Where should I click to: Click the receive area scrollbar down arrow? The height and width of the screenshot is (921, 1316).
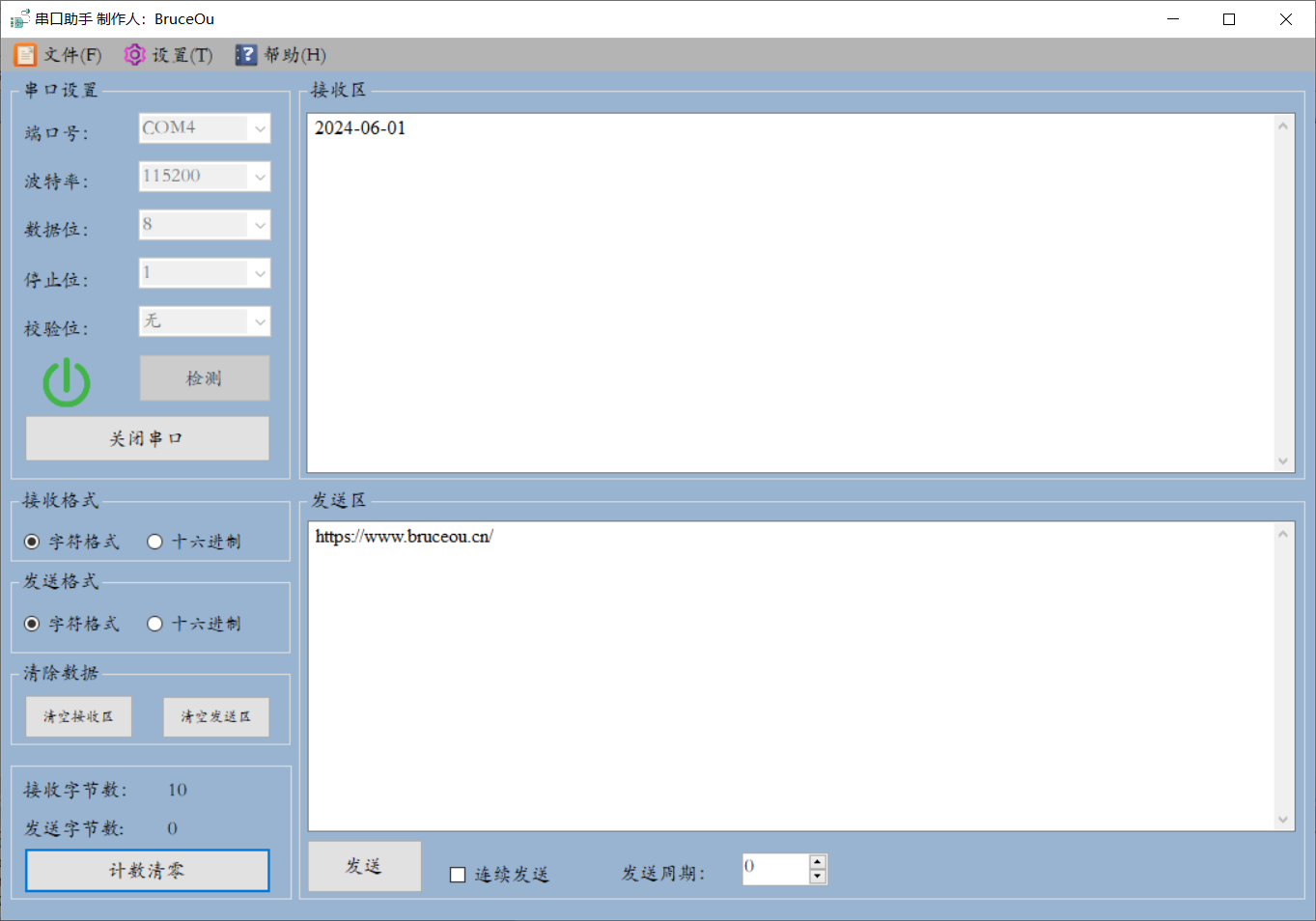tap(1283, 461)
